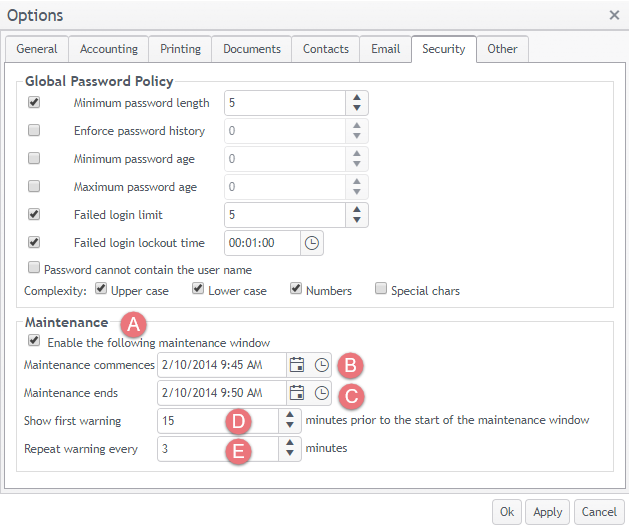This screenshot has height=529, width=630.
Task: Close the Options dialog with X
Action: point(614,15)
